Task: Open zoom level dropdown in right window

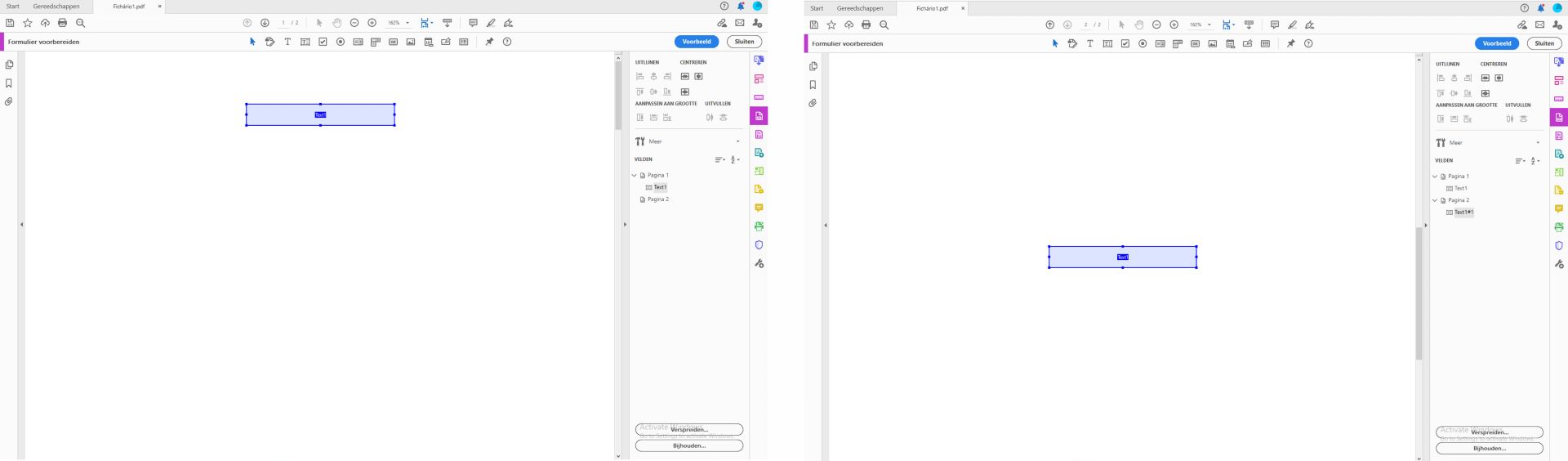Action: [1200, 25]
